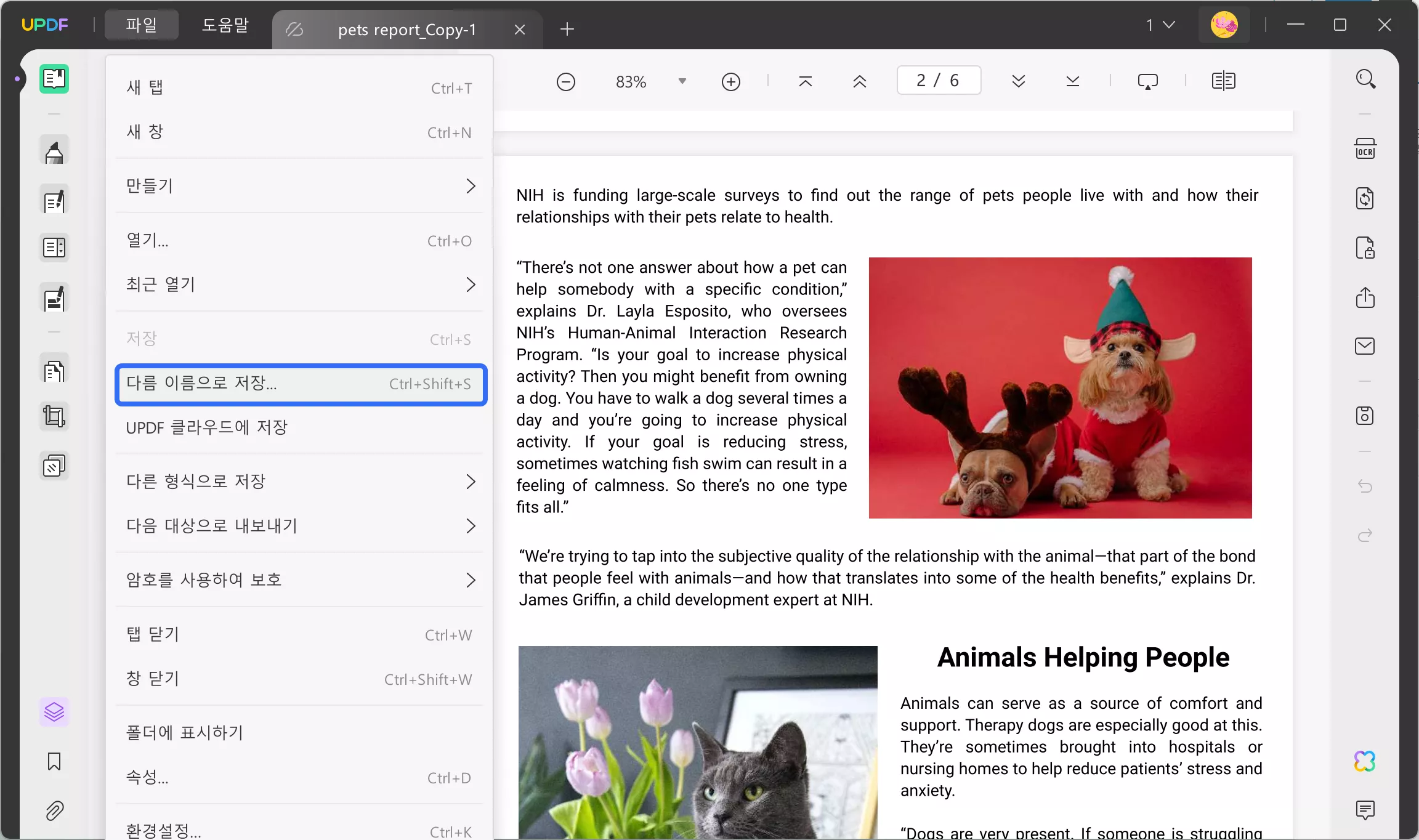1419x840 pixels.
Task: Choose 폴더에 표시하기 menu entry
Action: tap(299, 733)
